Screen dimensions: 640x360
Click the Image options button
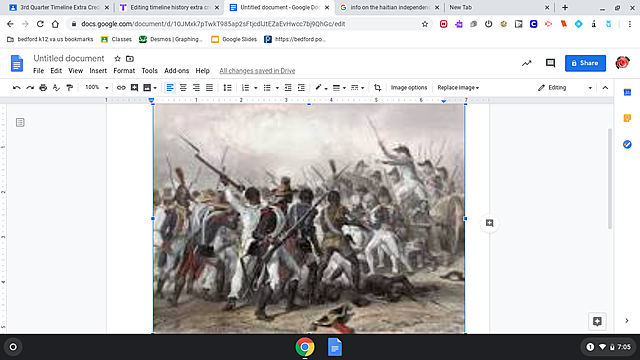coord(409,88)
